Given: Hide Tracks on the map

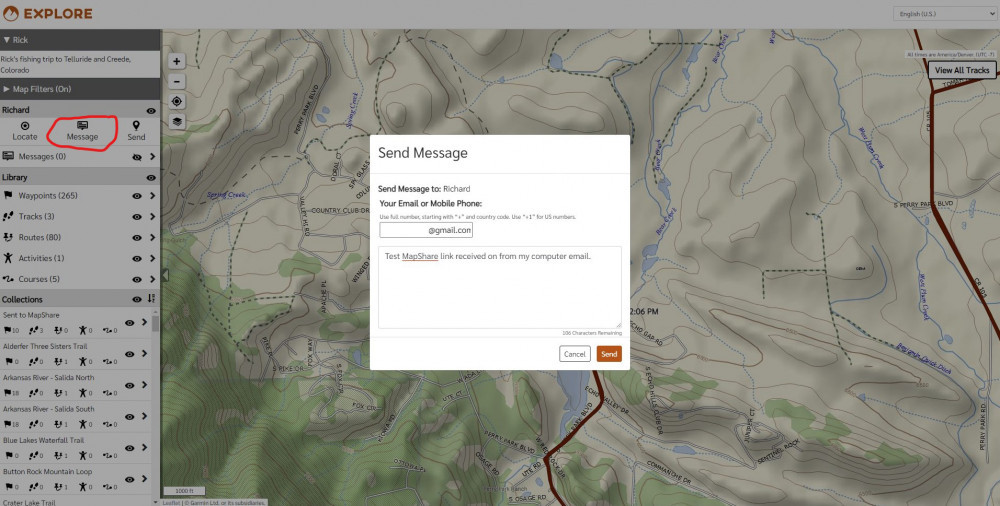Looking at the screenshot, I should pyautogui.click(x=136, y=217).
